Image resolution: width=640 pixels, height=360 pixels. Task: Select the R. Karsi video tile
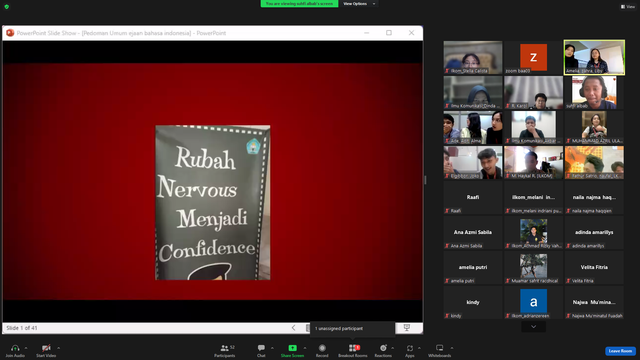pos(533,92)
